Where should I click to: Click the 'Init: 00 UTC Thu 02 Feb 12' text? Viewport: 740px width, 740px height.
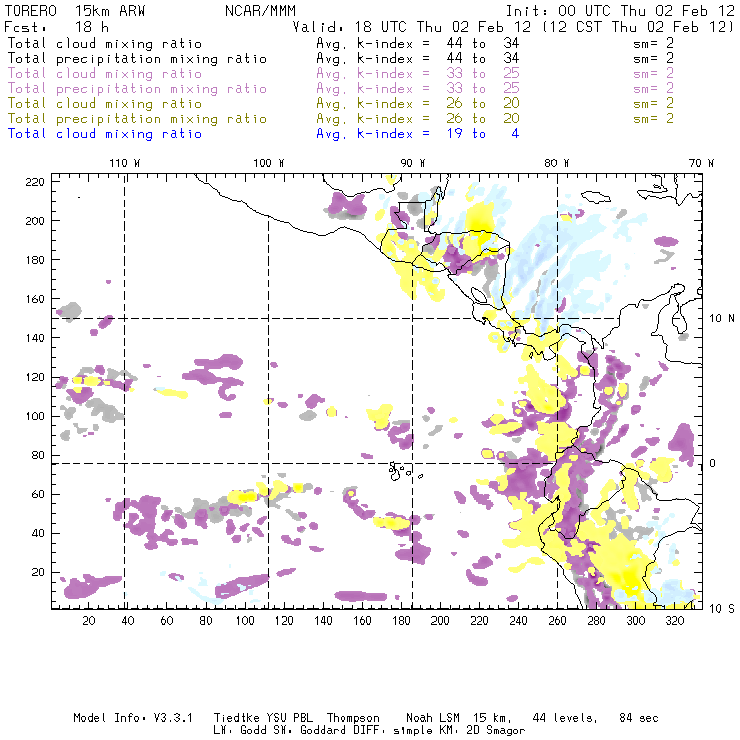(620, 11)
